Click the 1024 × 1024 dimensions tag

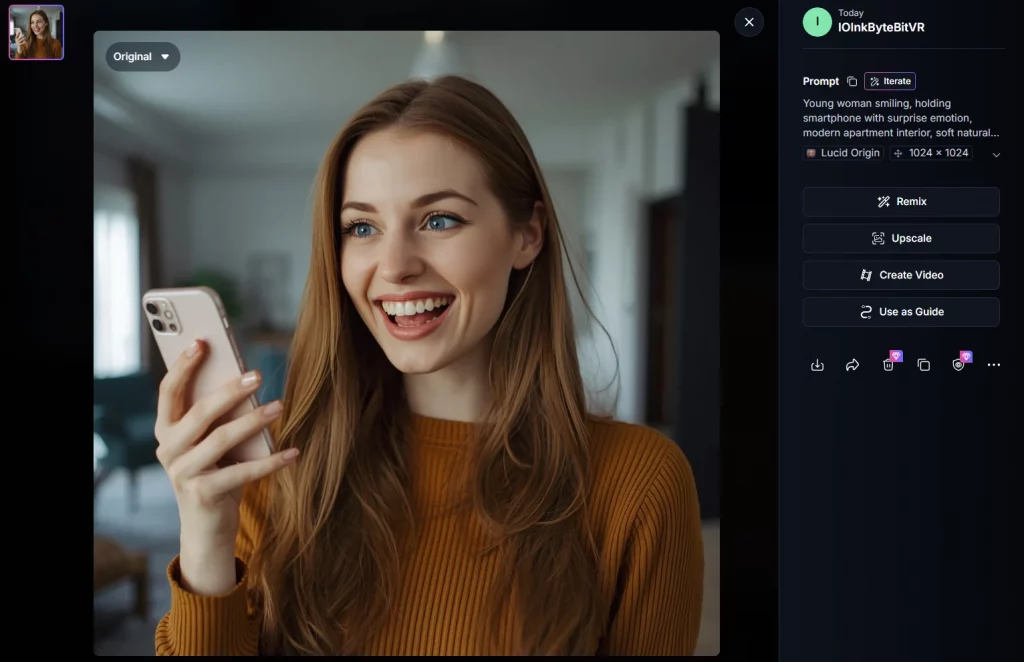pos(931,153)
